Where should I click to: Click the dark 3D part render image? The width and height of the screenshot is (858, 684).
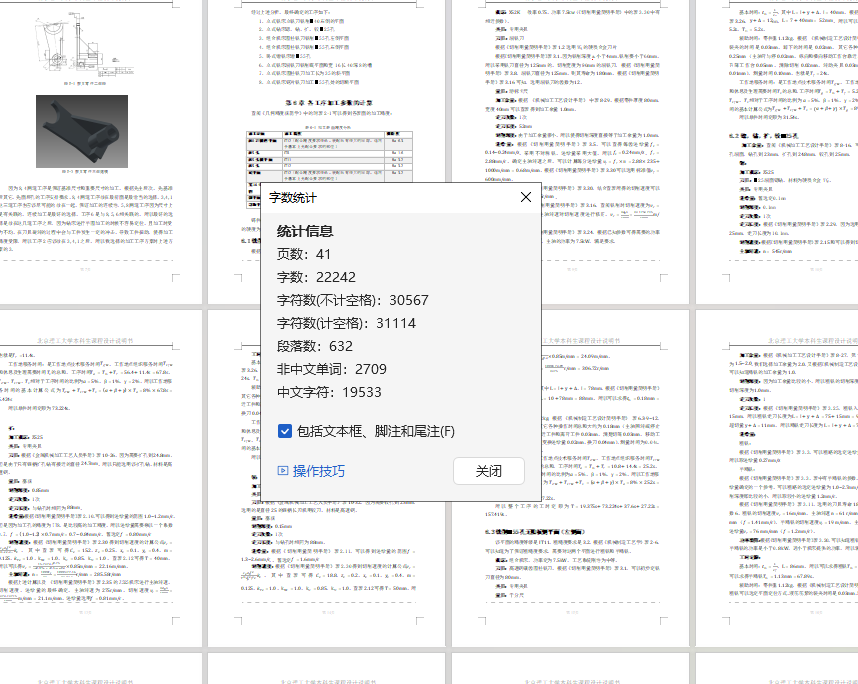point(82,131)
